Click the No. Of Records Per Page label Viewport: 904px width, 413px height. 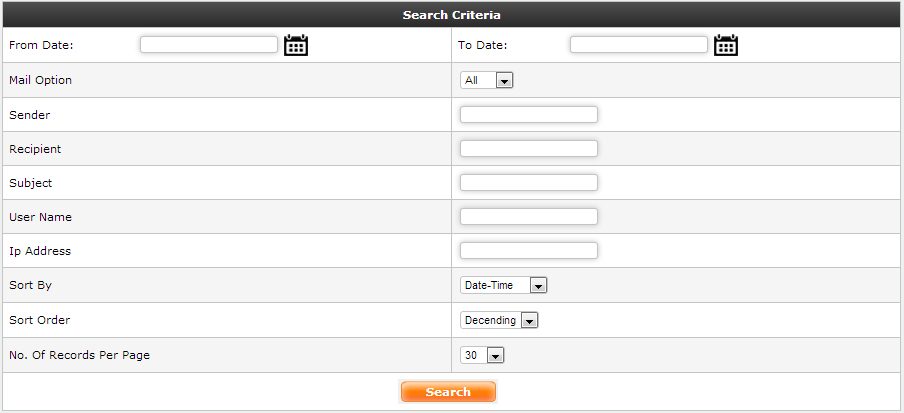79,355
